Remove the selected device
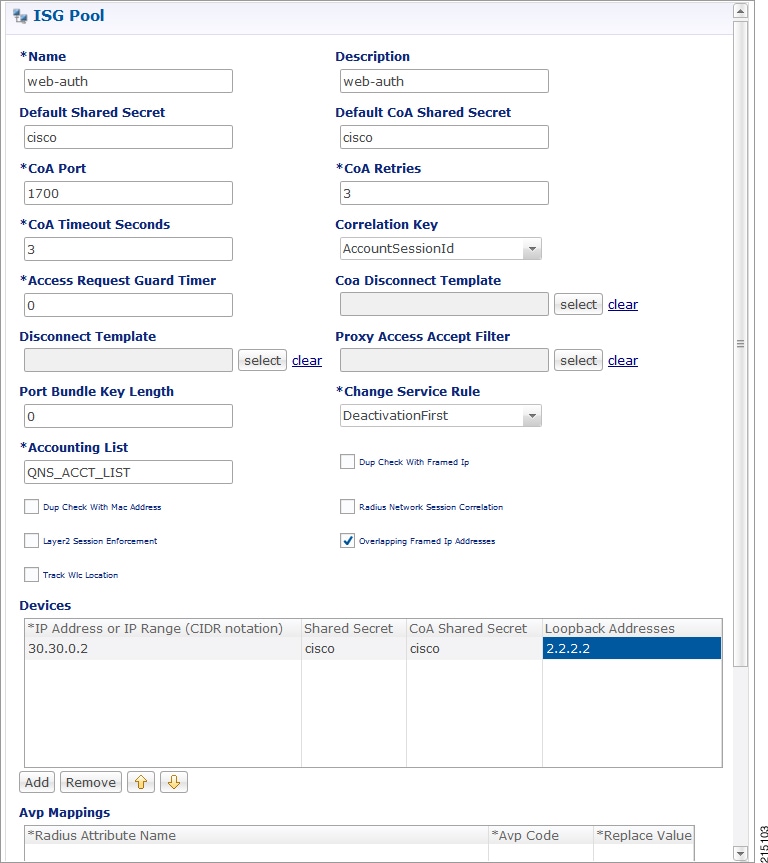 [91, 782]
